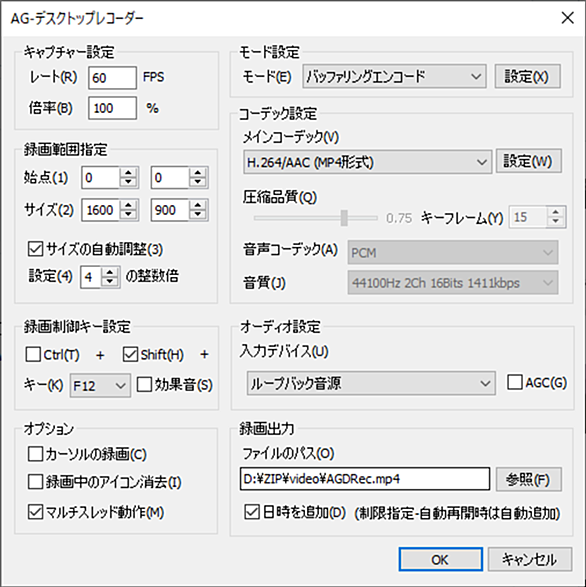Confirm settings with the OK button
Screen dimensions: 586x587
(440, 560)
